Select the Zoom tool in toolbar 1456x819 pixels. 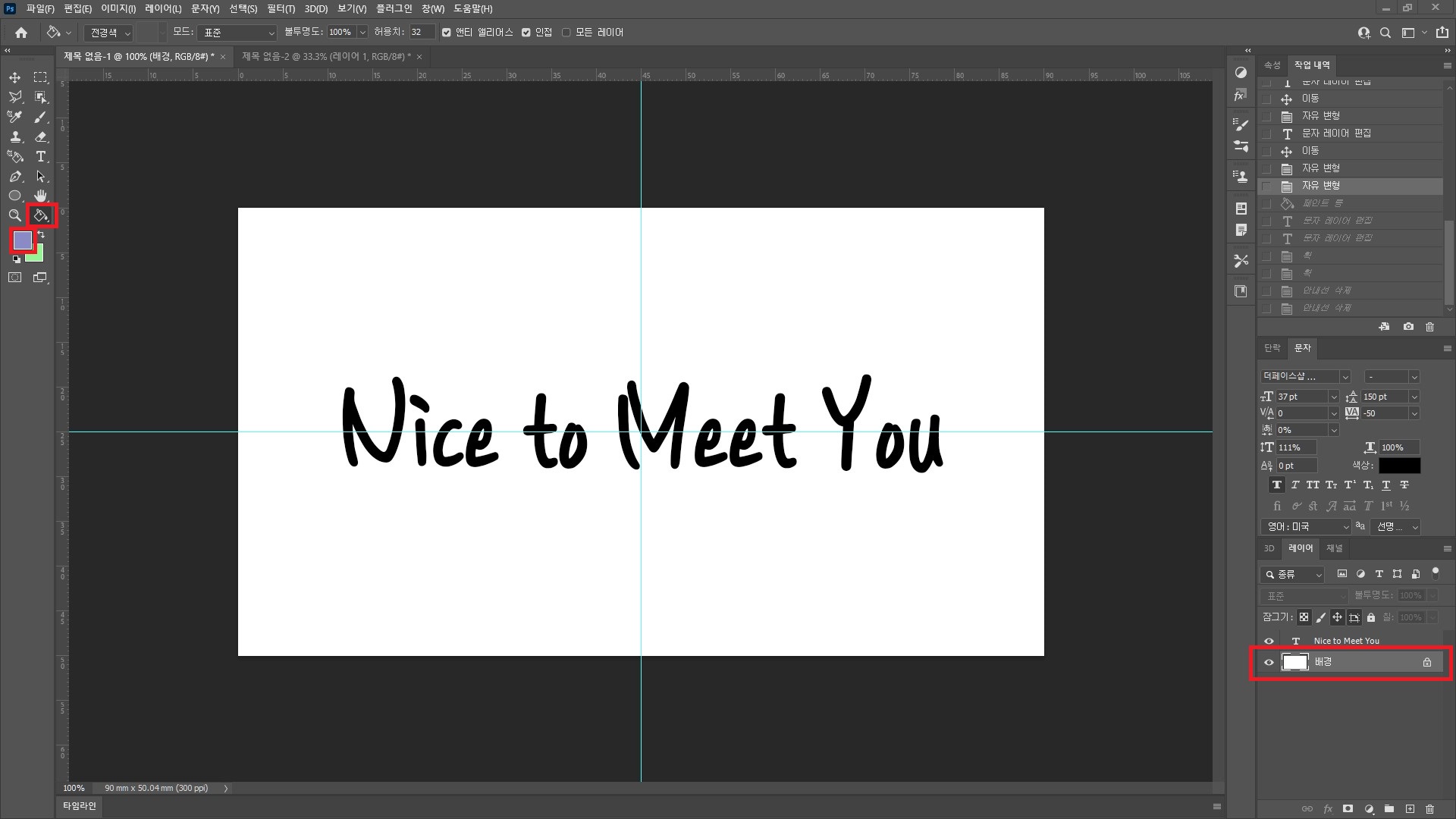click(x=14, y=216)
